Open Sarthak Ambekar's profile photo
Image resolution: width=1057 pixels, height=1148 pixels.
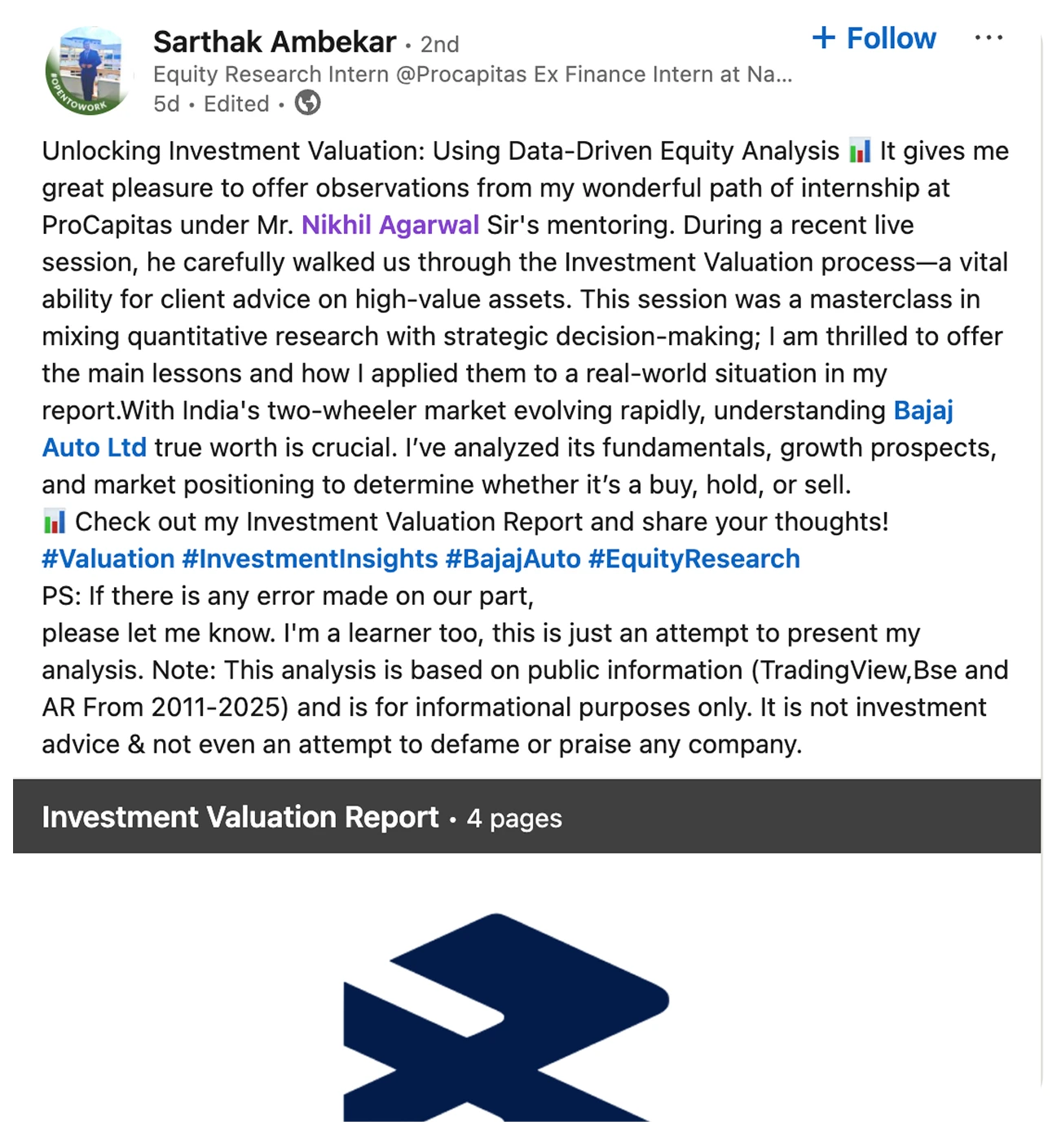89,72
